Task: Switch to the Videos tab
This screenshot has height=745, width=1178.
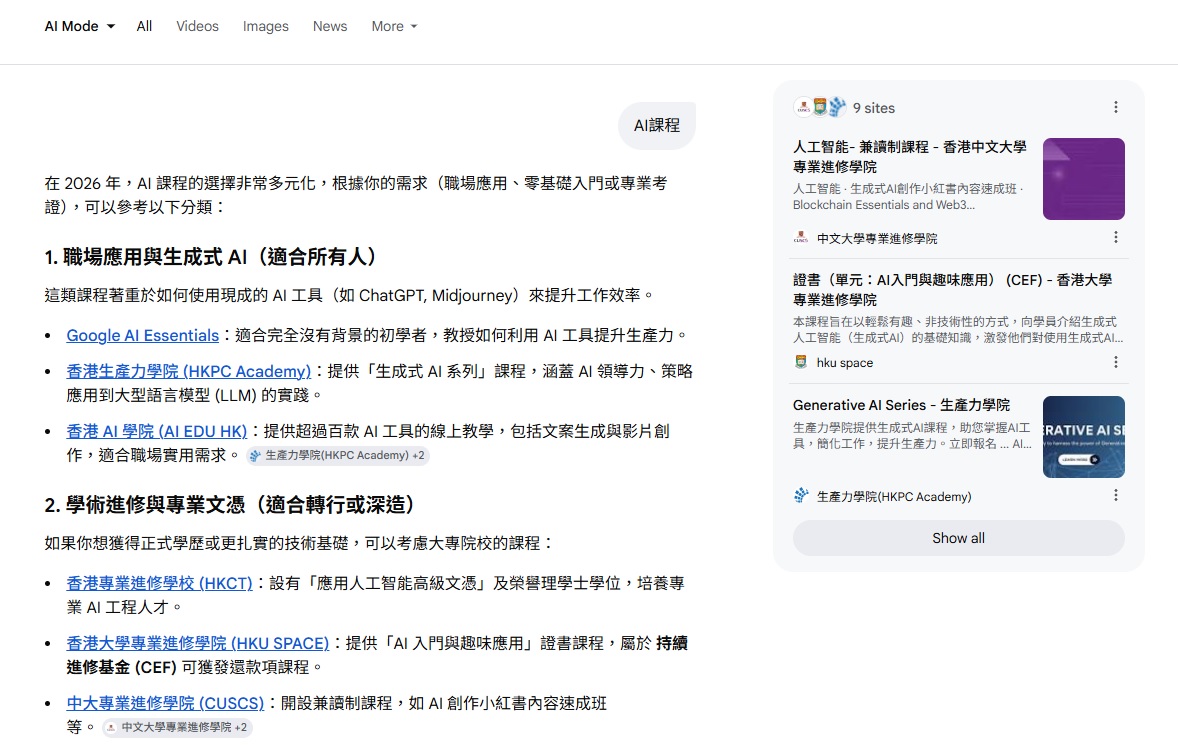Action: [198, 26]
